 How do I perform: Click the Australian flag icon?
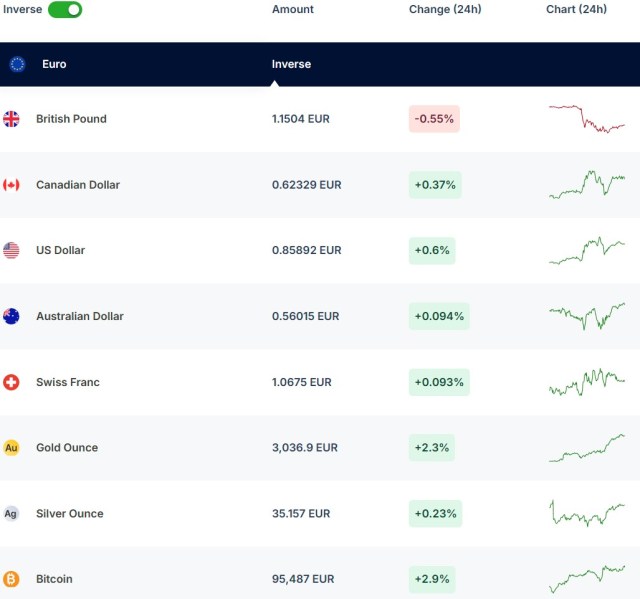[x=11, y=316]
